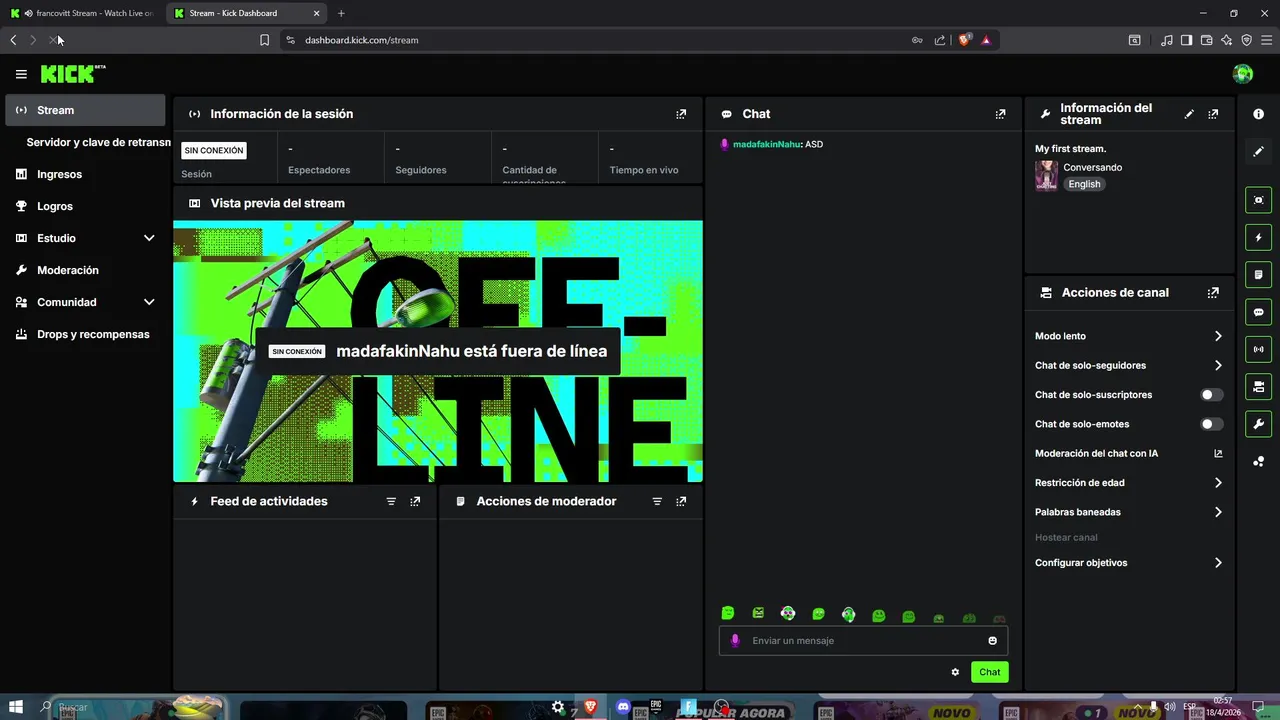Click the green Chat send button
Image resolution: width=1280 pixels, height=720 pixels.
tap(989, 672)
